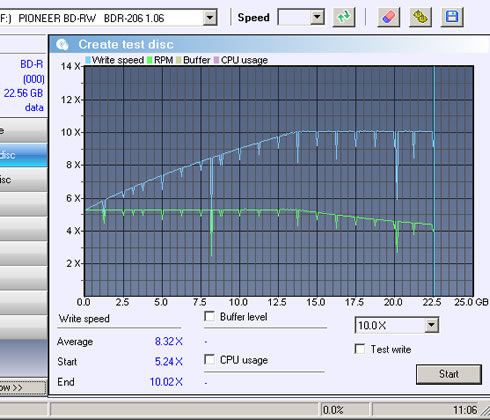Click the 0.0% progress status field

344,410
